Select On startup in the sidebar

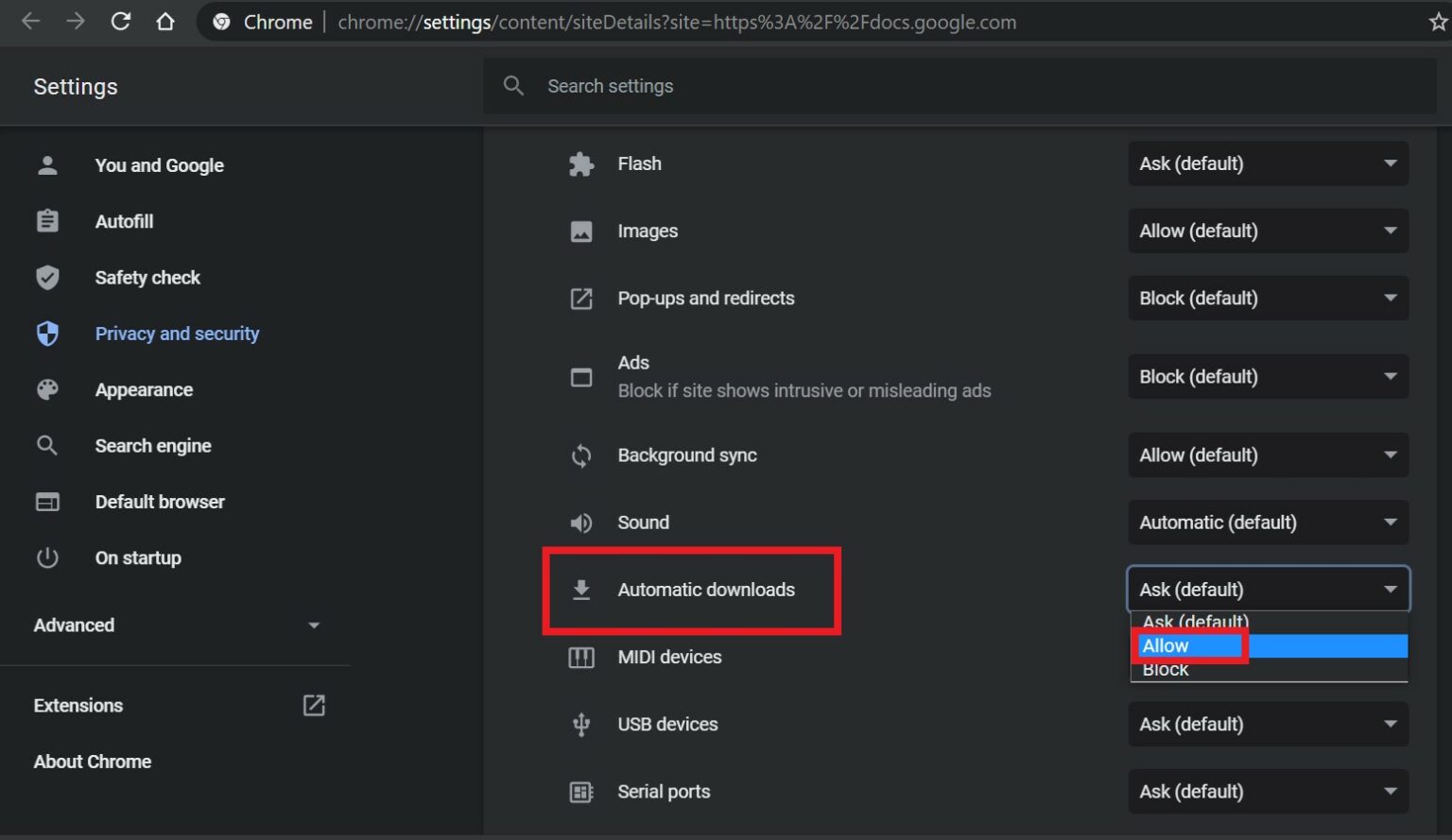click(138, 557)
